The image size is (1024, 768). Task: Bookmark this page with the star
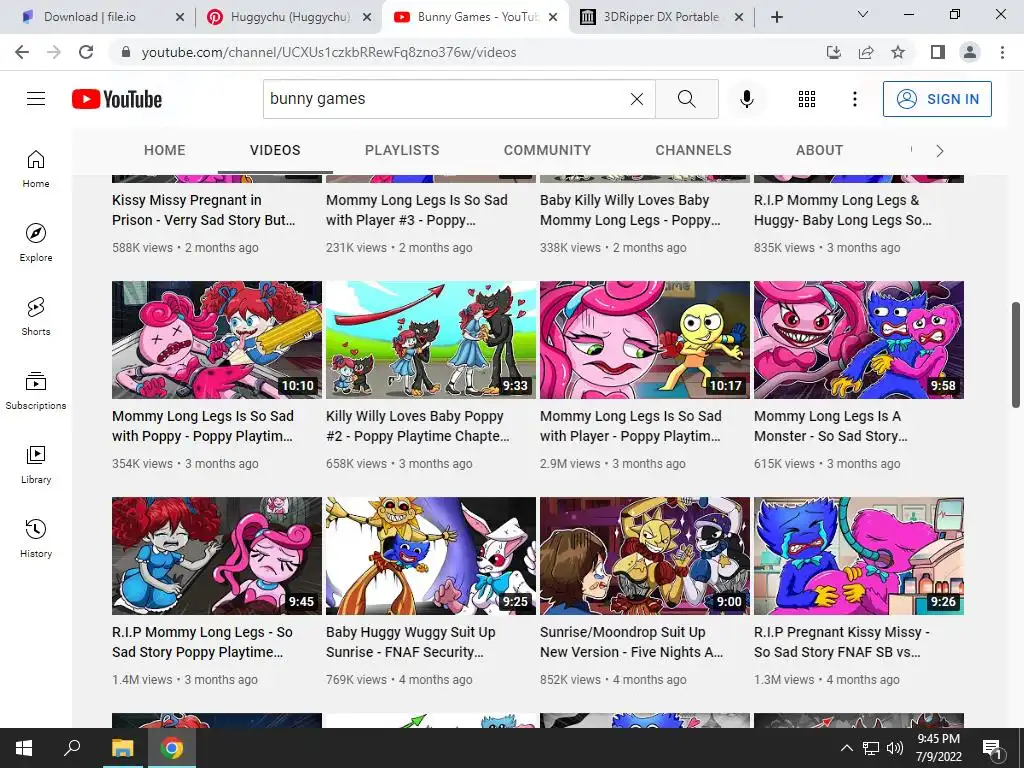coord(898,52)
